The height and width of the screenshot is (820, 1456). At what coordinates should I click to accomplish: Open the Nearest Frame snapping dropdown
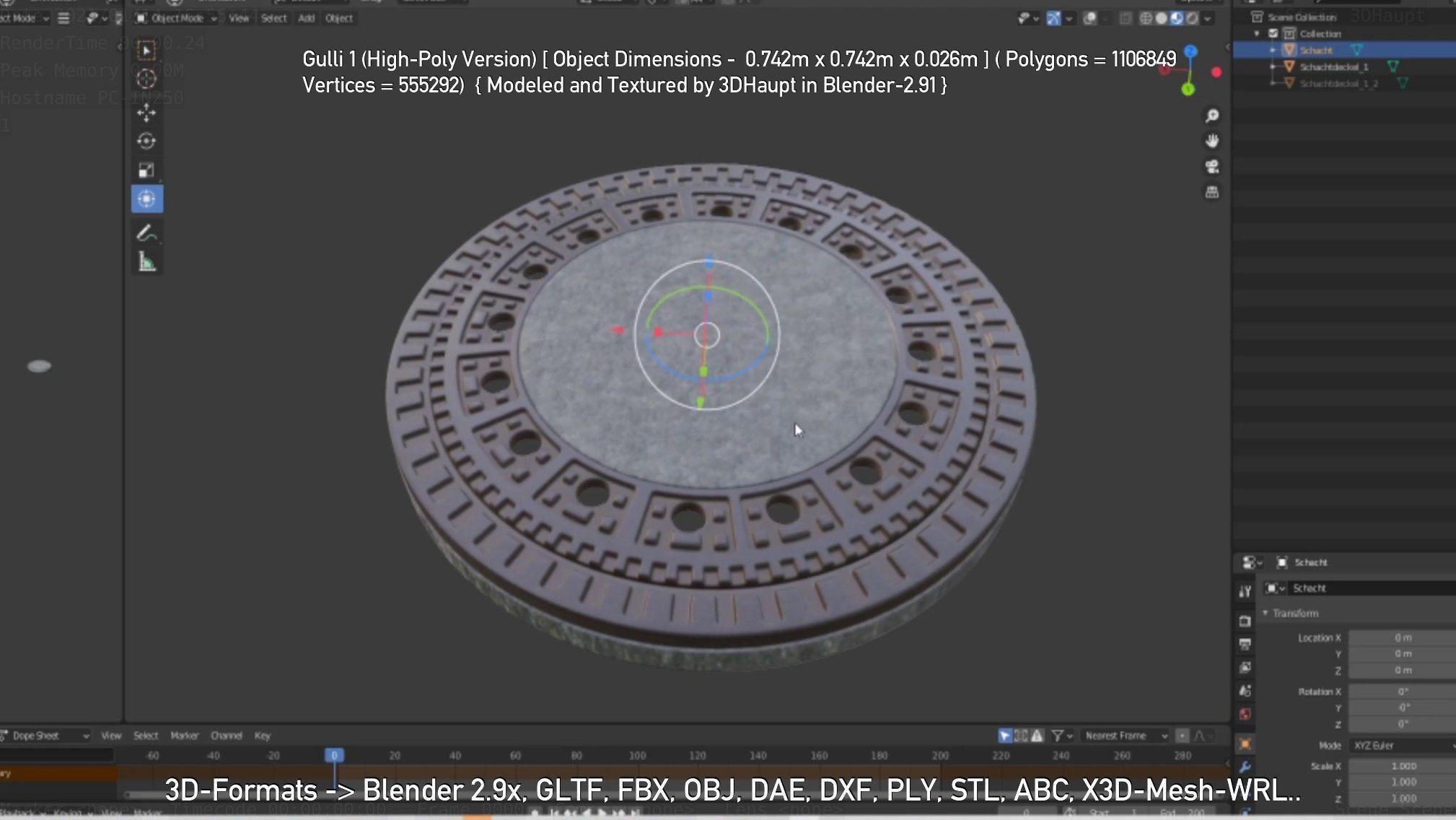click(x=1126, y=736)
